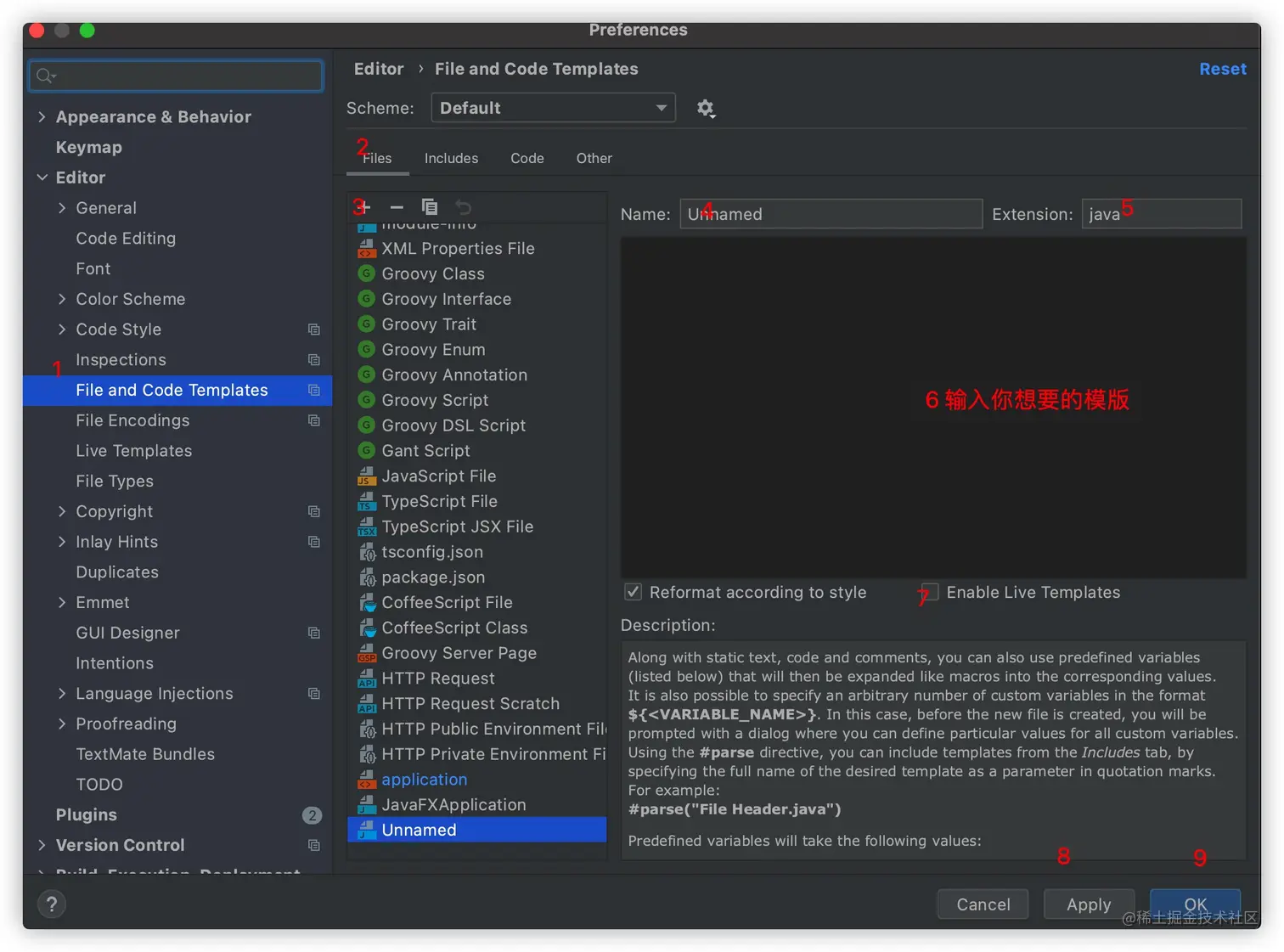Screen dimensions: 1284x952
Task: Click the copy template icon
Action: 430,206
